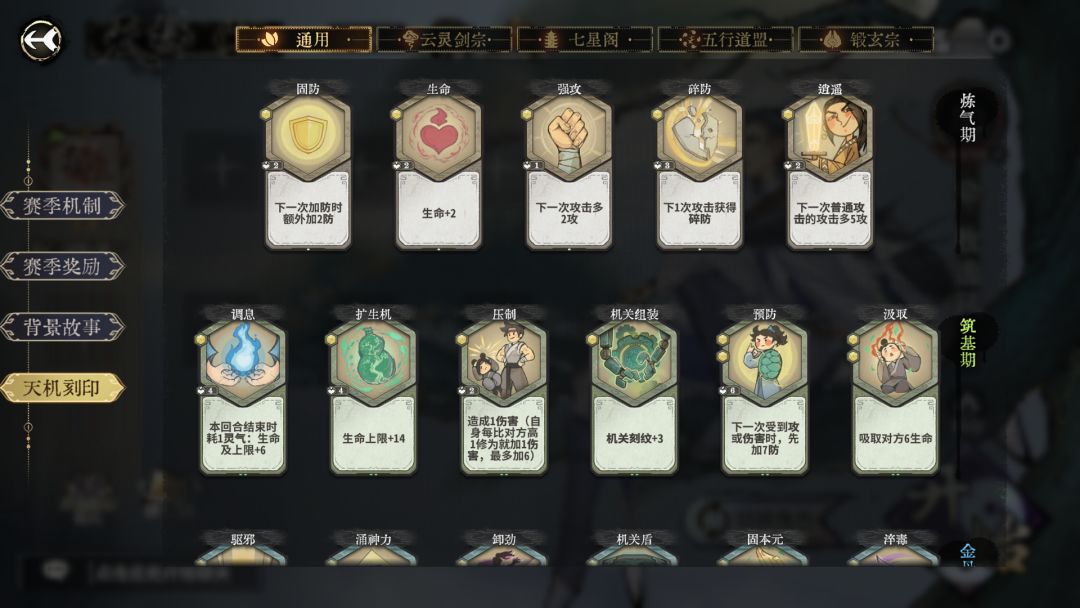
Task: Jump to the 炼气期 section marker
Action: [x=967, y=117]
